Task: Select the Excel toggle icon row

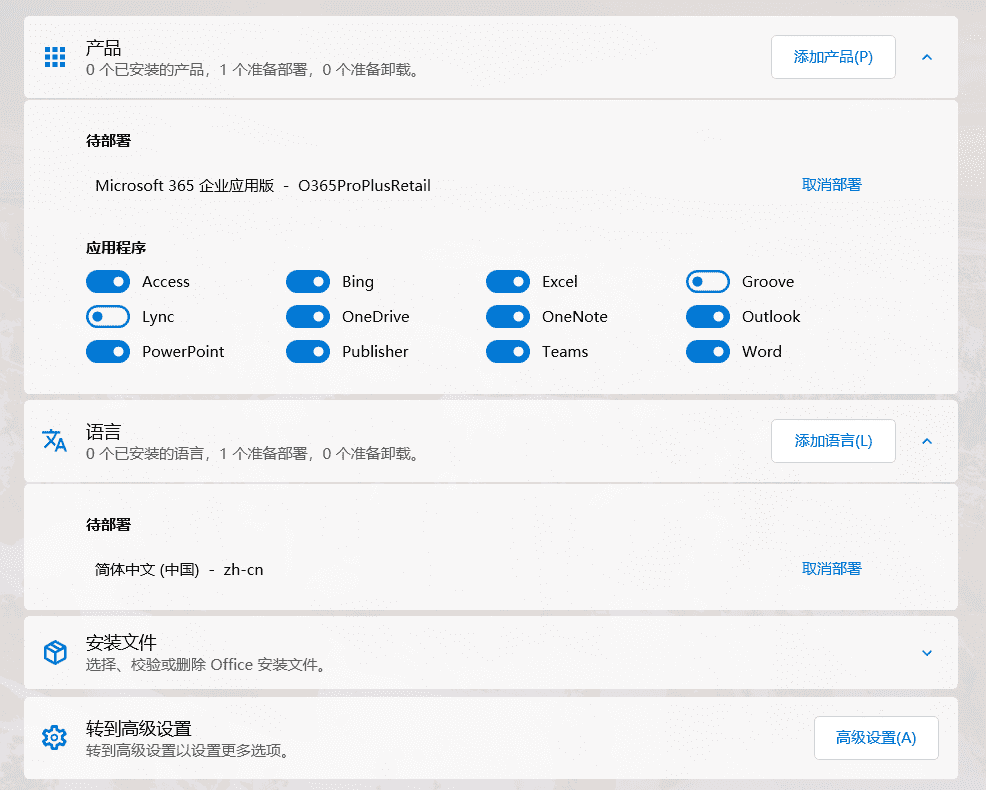Action: point(508,281)
